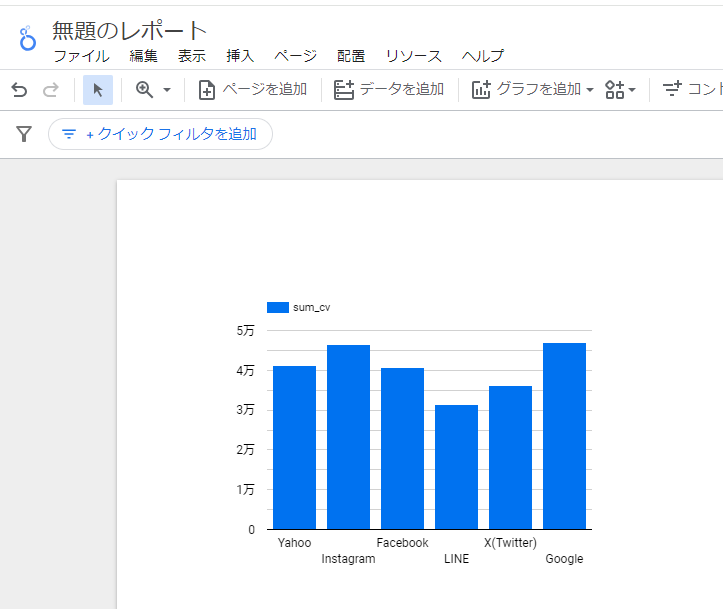Open the 挿入 menu

(x=240, y=56)
